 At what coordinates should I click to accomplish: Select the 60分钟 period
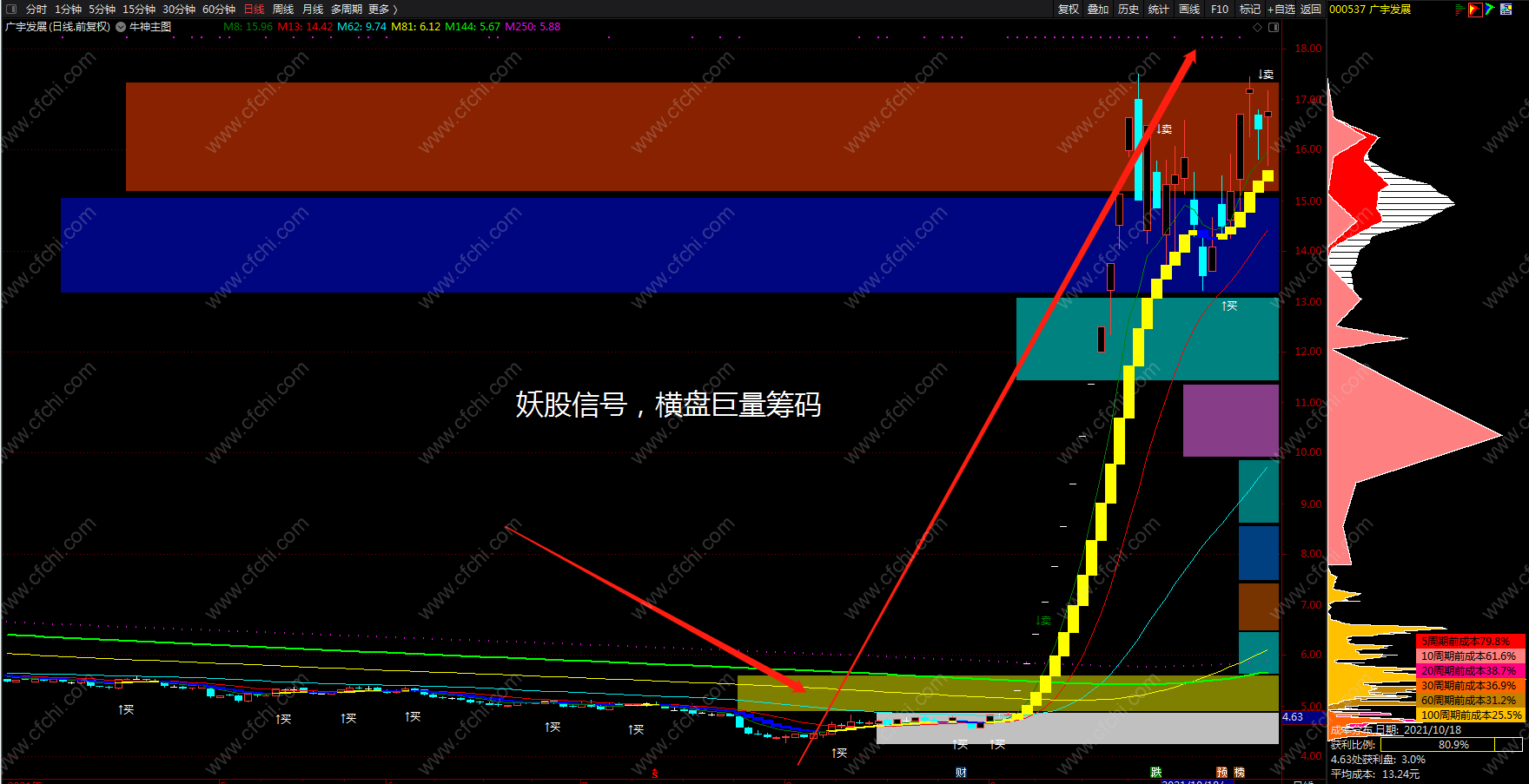tap(219, 10)
